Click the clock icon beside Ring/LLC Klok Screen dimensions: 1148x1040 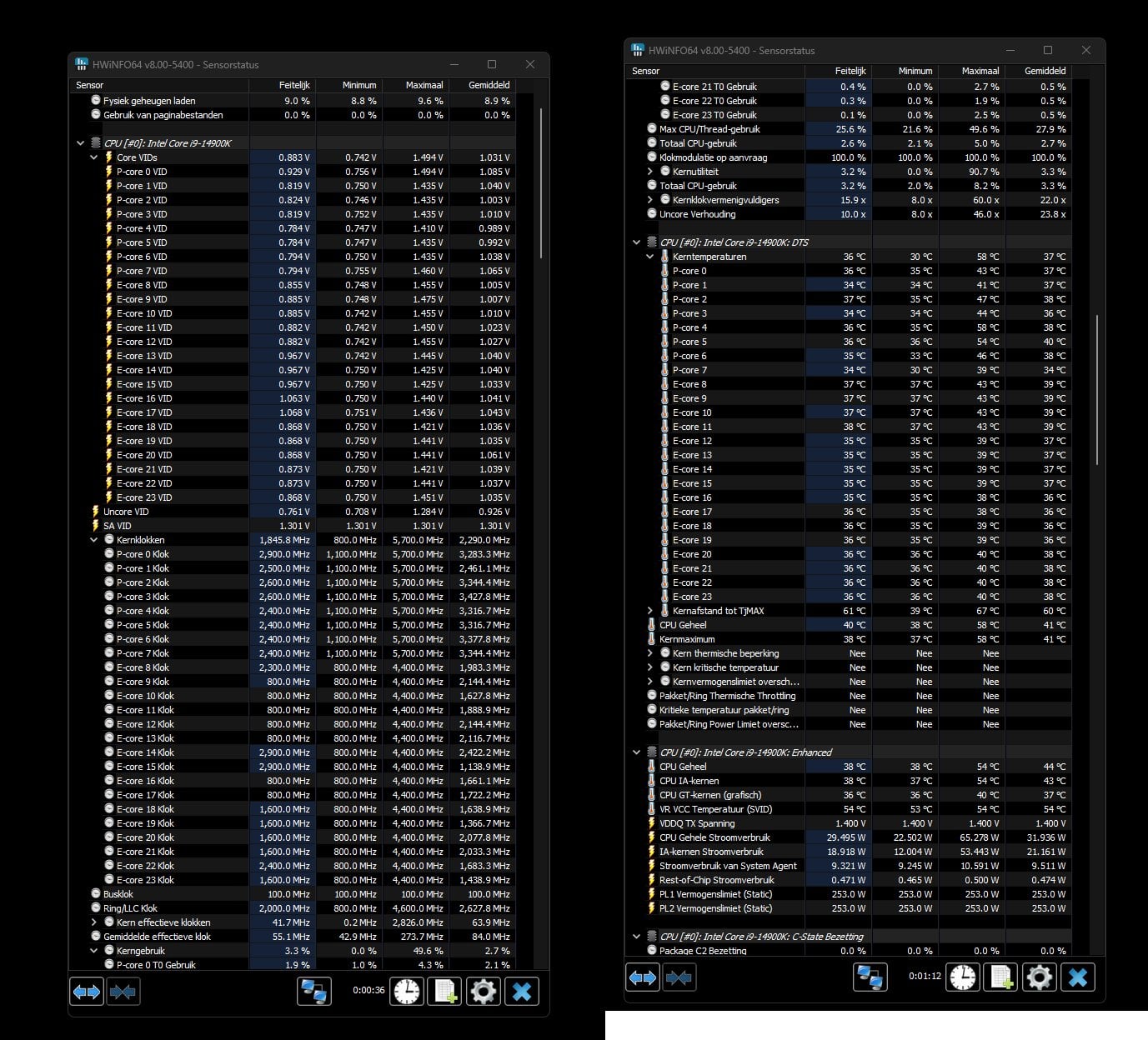[x=96, y=908]
